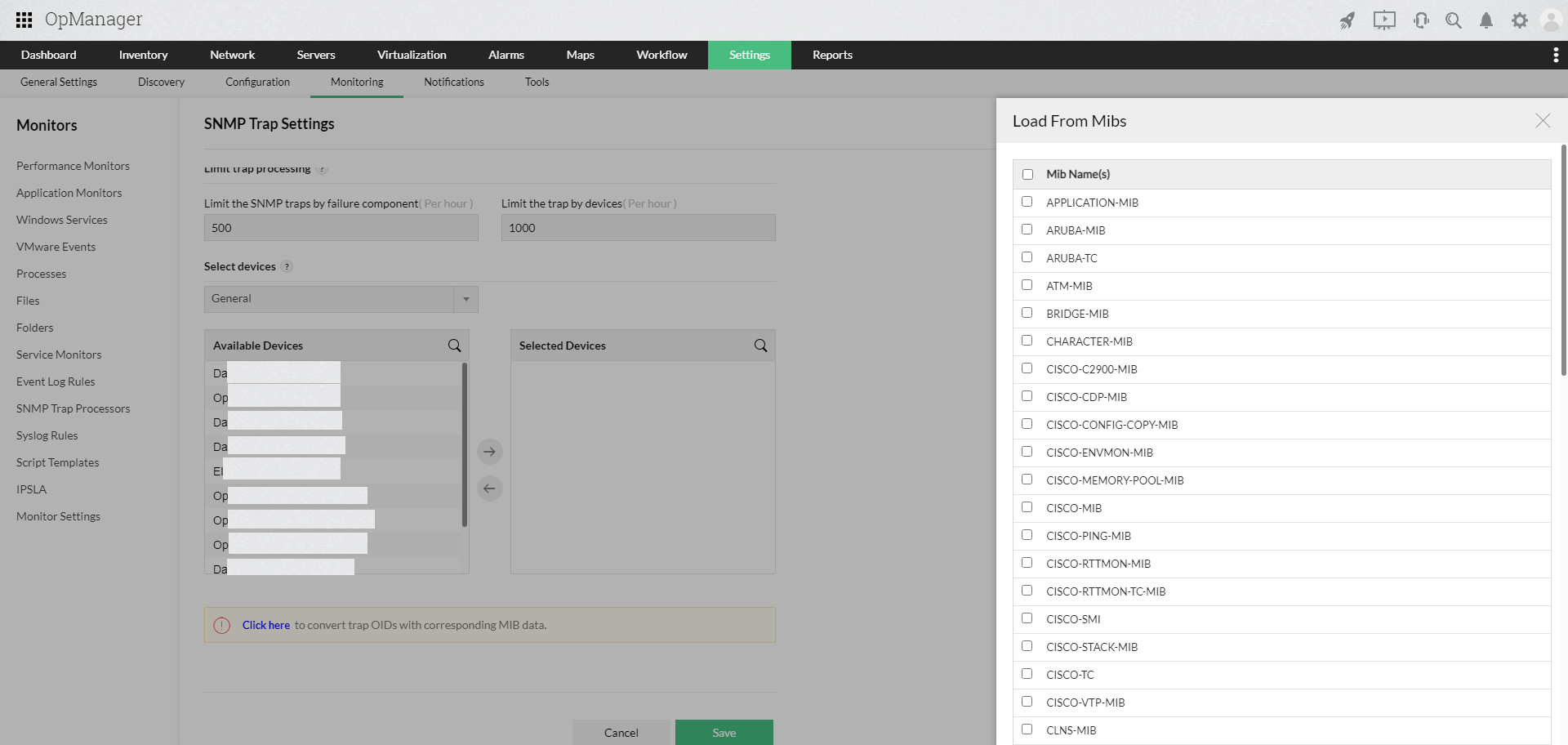Open Script Templates in sidebar

[58, 462]
